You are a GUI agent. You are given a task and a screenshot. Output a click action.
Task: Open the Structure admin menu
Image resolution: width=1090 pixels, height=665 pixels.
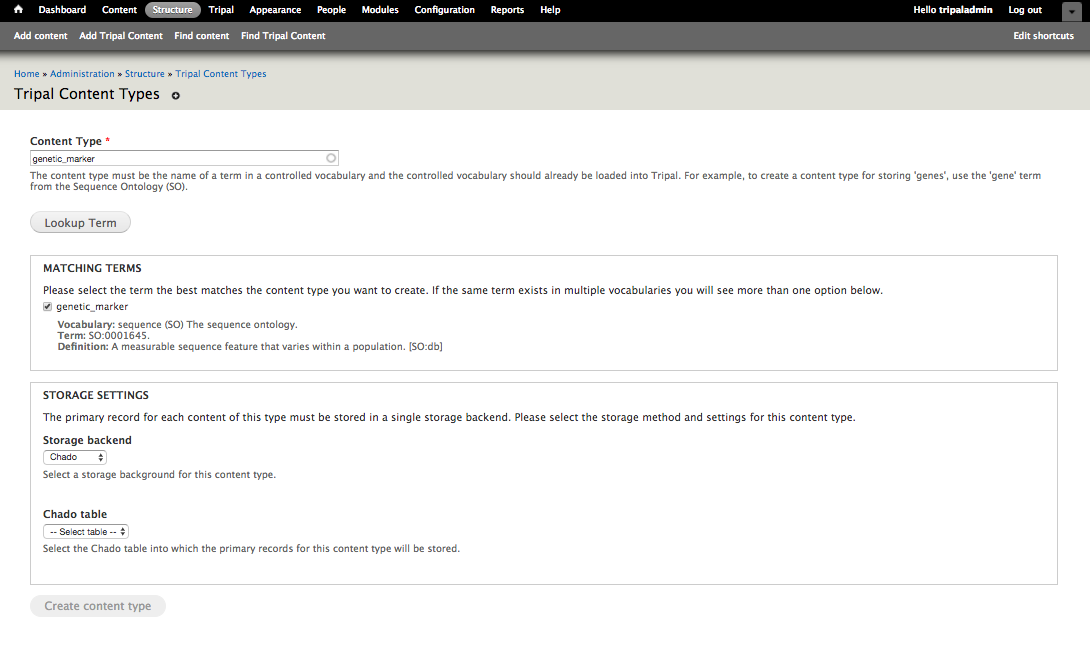click(172, 10)
